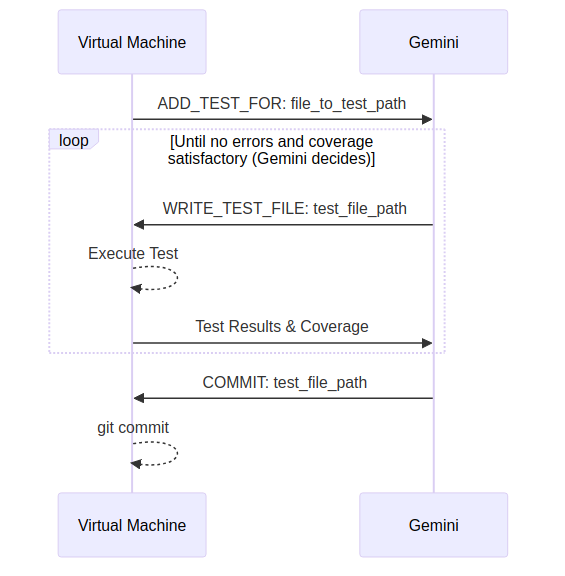Click the arrowhead of the COMMIT arrow
The image size is (565, 576).
click(139, 398)
